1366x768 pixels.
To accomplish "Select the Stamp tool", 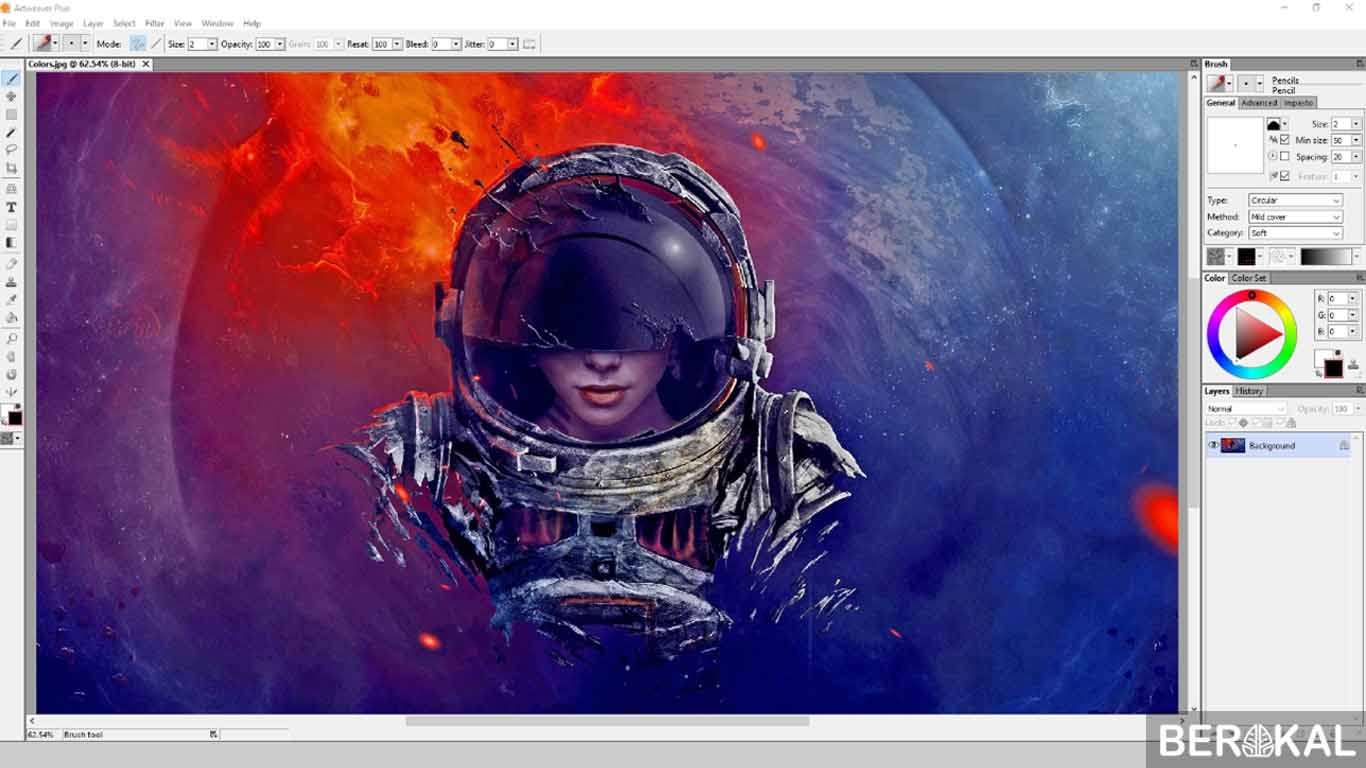I will coord(11,281).
